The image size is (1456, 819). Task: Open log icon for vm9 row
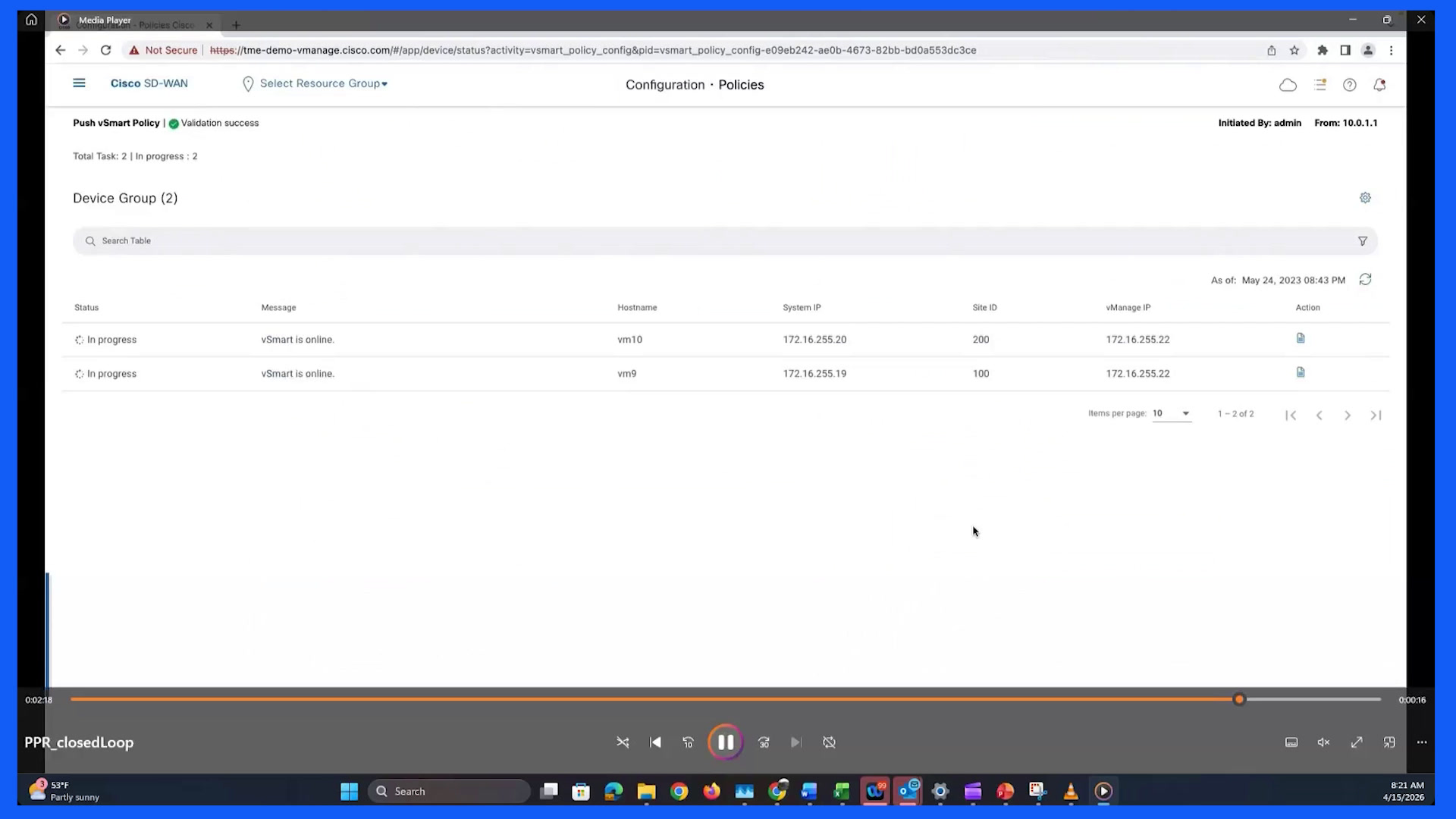(1301, 372)
